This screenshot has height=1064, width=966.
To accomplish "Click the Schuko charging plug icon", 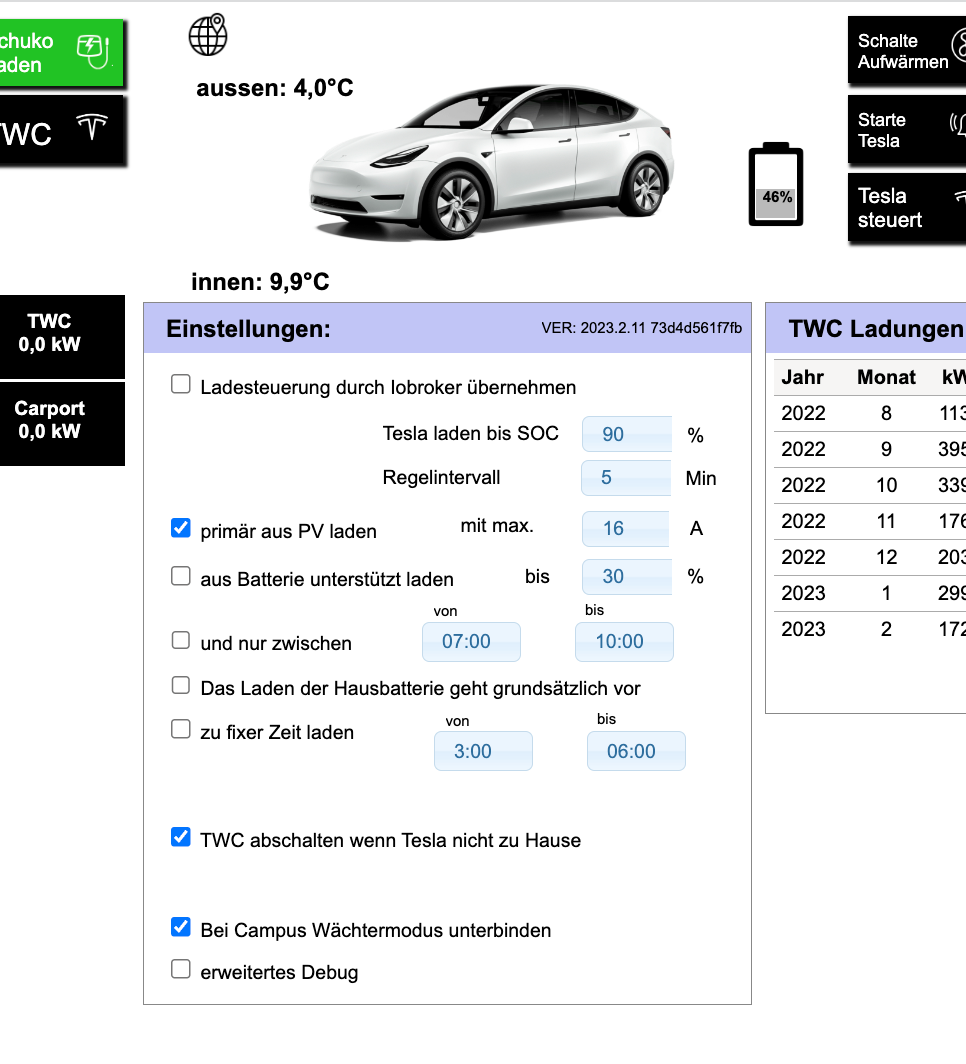I will coord(93,52).
